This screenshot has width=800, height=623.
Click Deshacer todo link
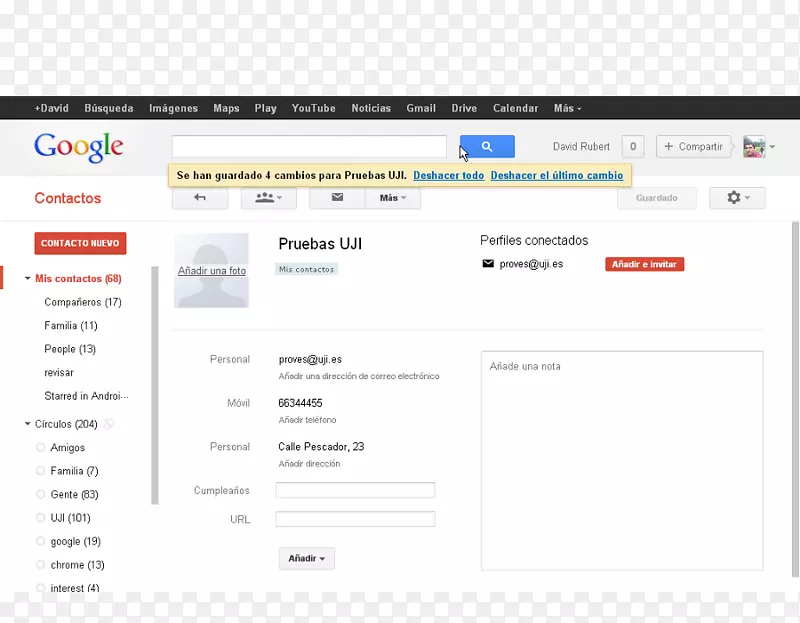pyautogui.click(x=448, y=175)
